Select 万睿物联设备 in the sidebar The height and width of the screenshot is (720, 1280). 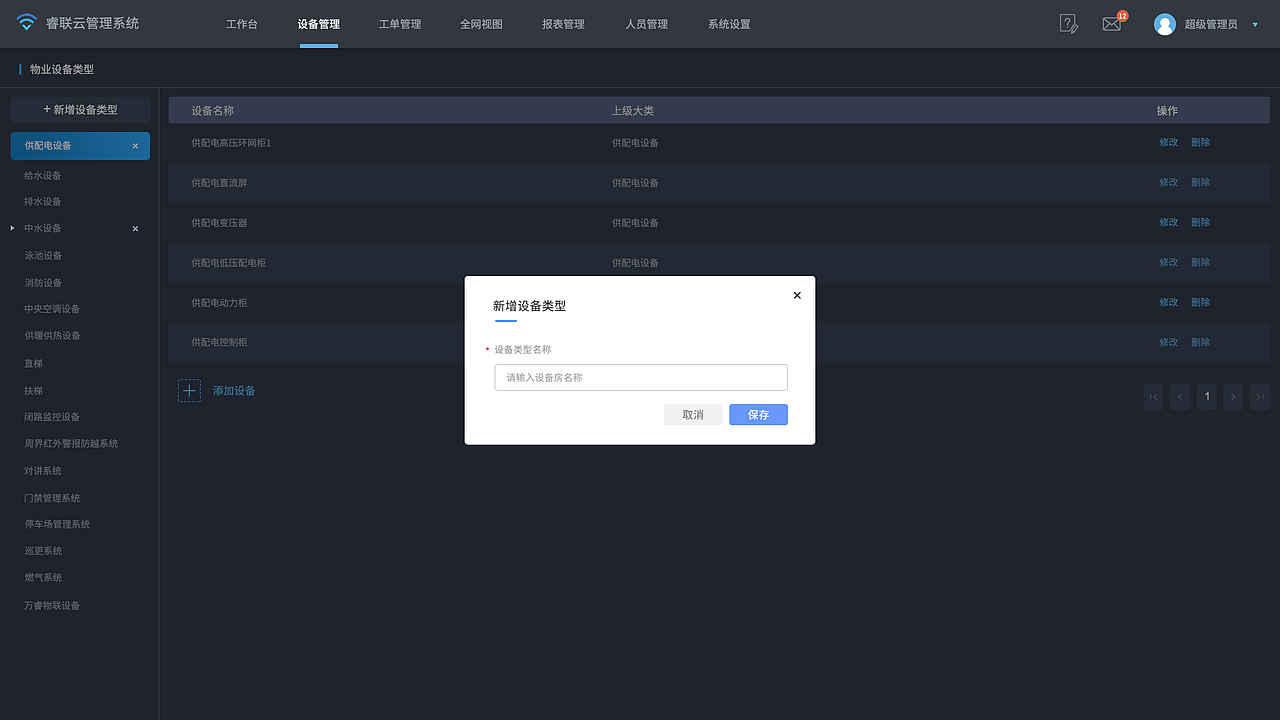point(52,606)
